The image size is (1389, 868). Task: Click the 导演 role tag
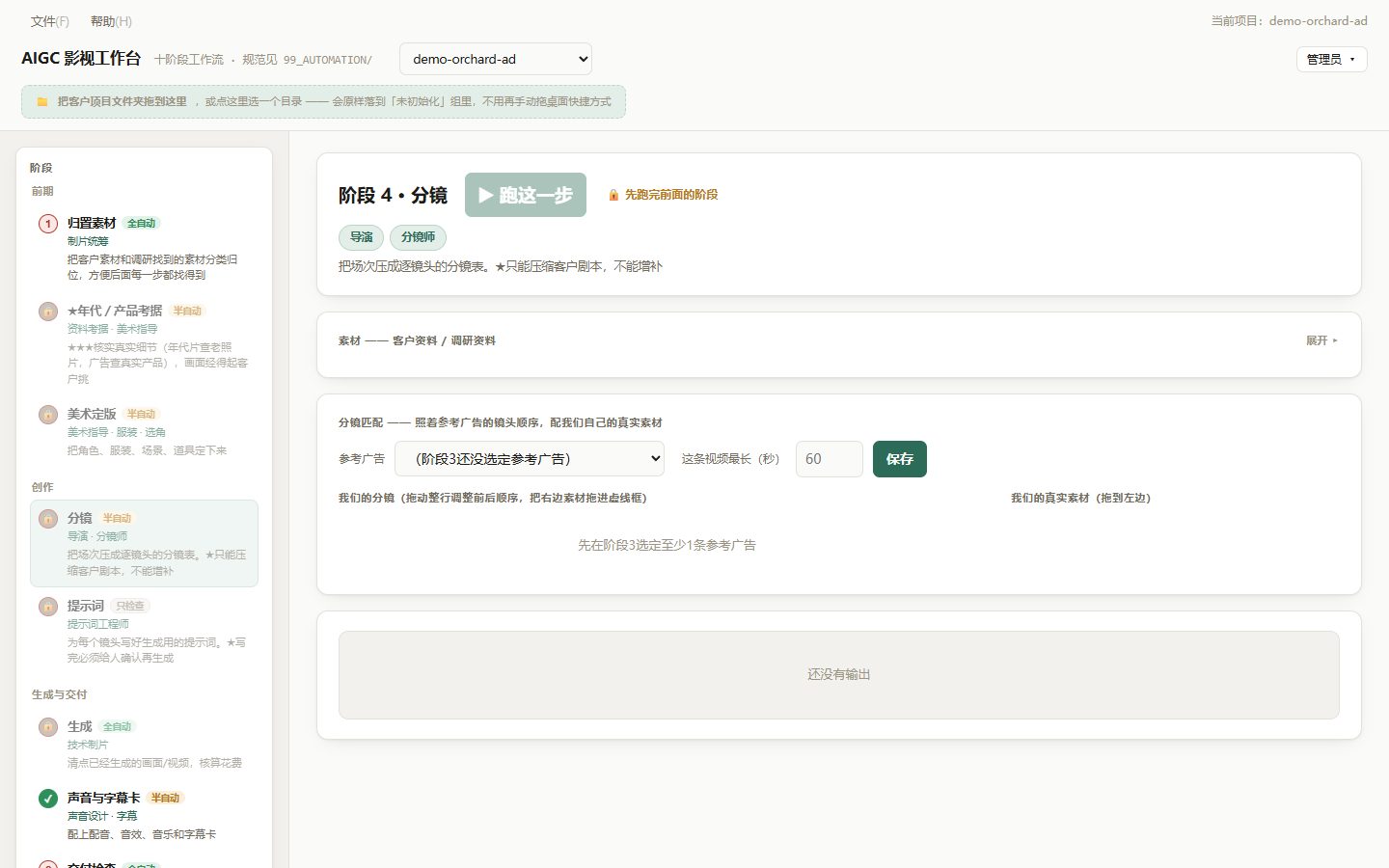click(x=362, y=237)
